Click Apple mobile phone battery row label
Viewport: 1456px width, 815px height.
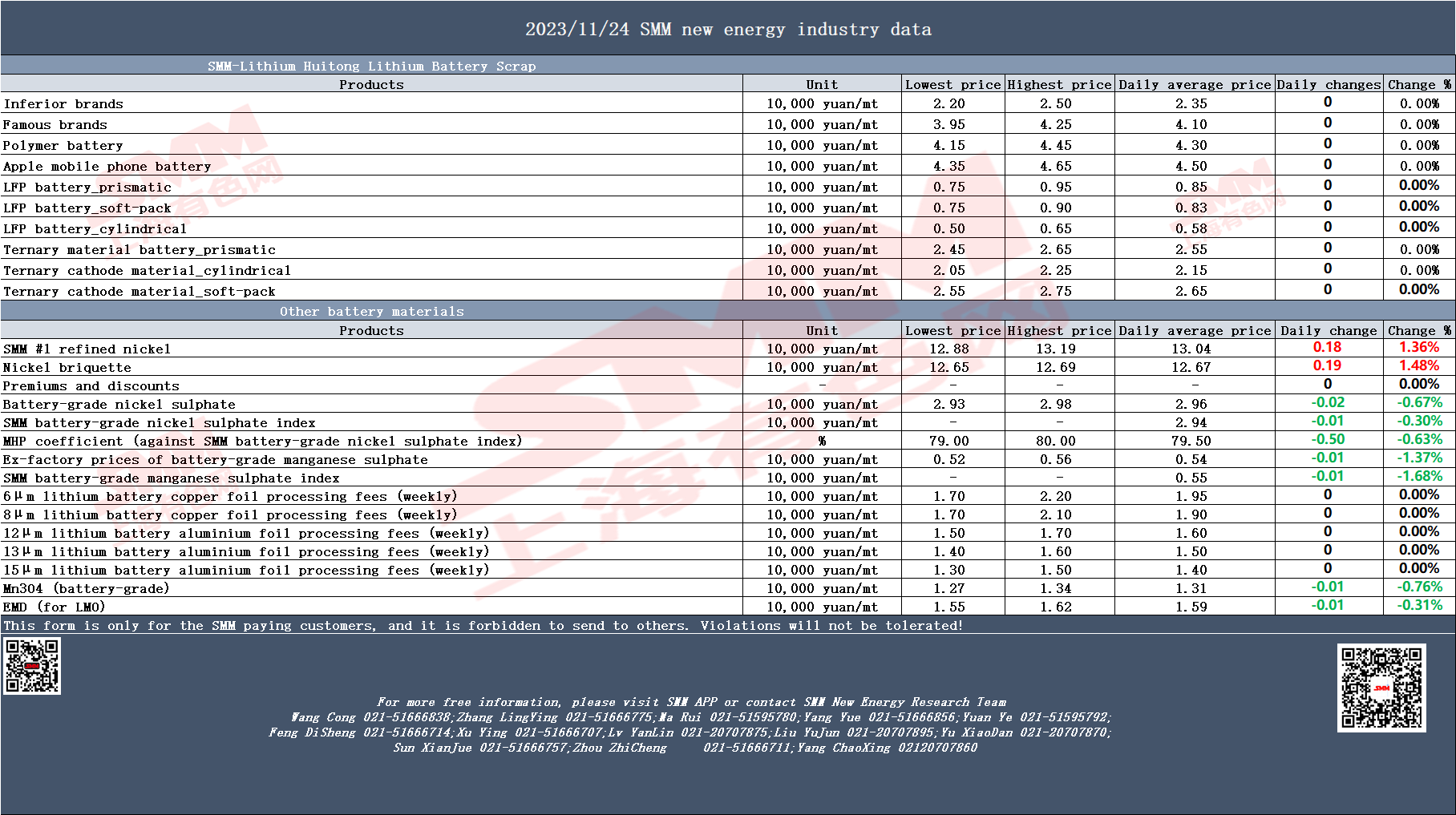tap(107, 167)
